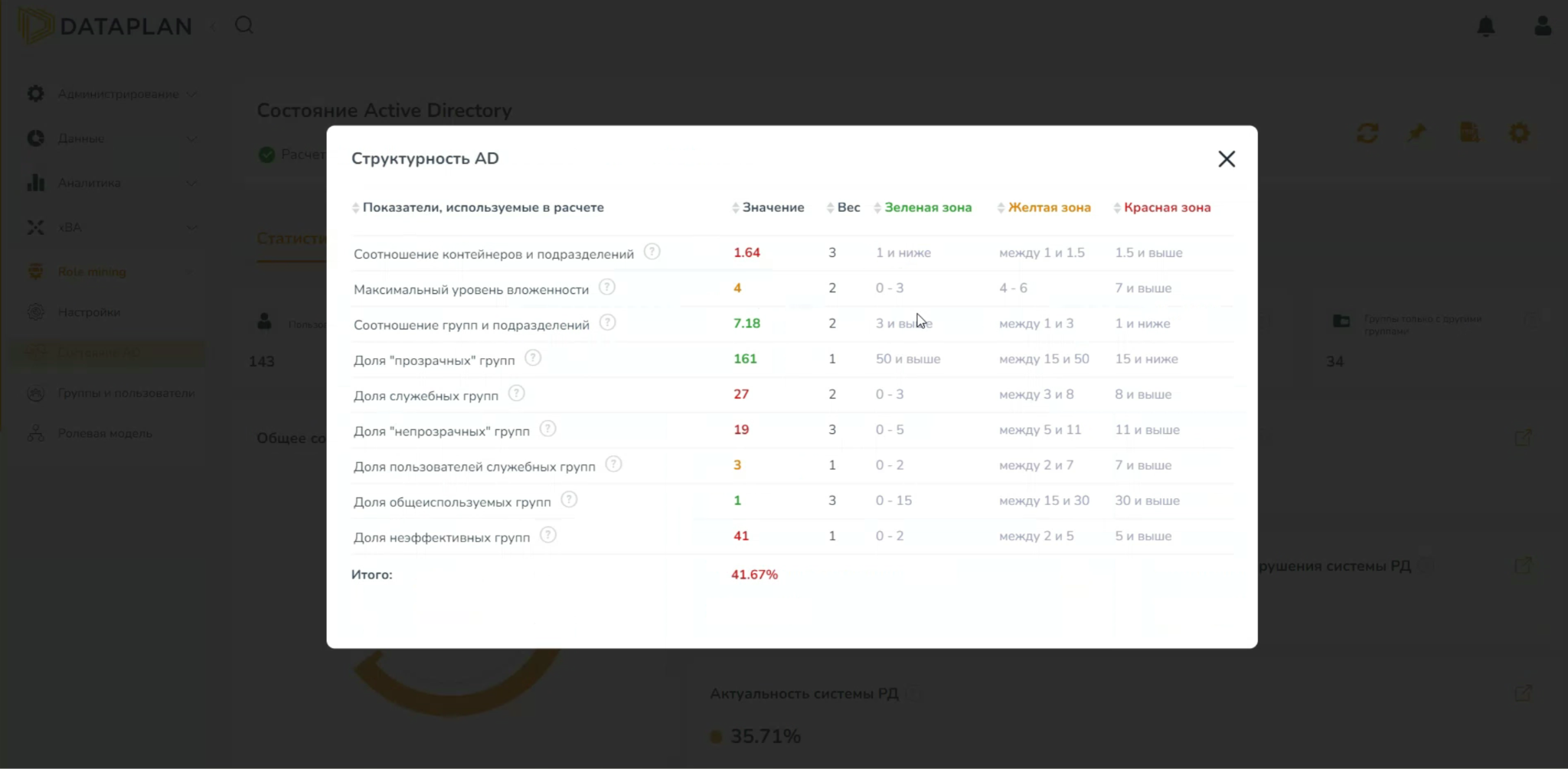Expand the xBA sidebar menu
Image resolution: width=1568 pixels, height=769 pixels.
pos(112,227)
